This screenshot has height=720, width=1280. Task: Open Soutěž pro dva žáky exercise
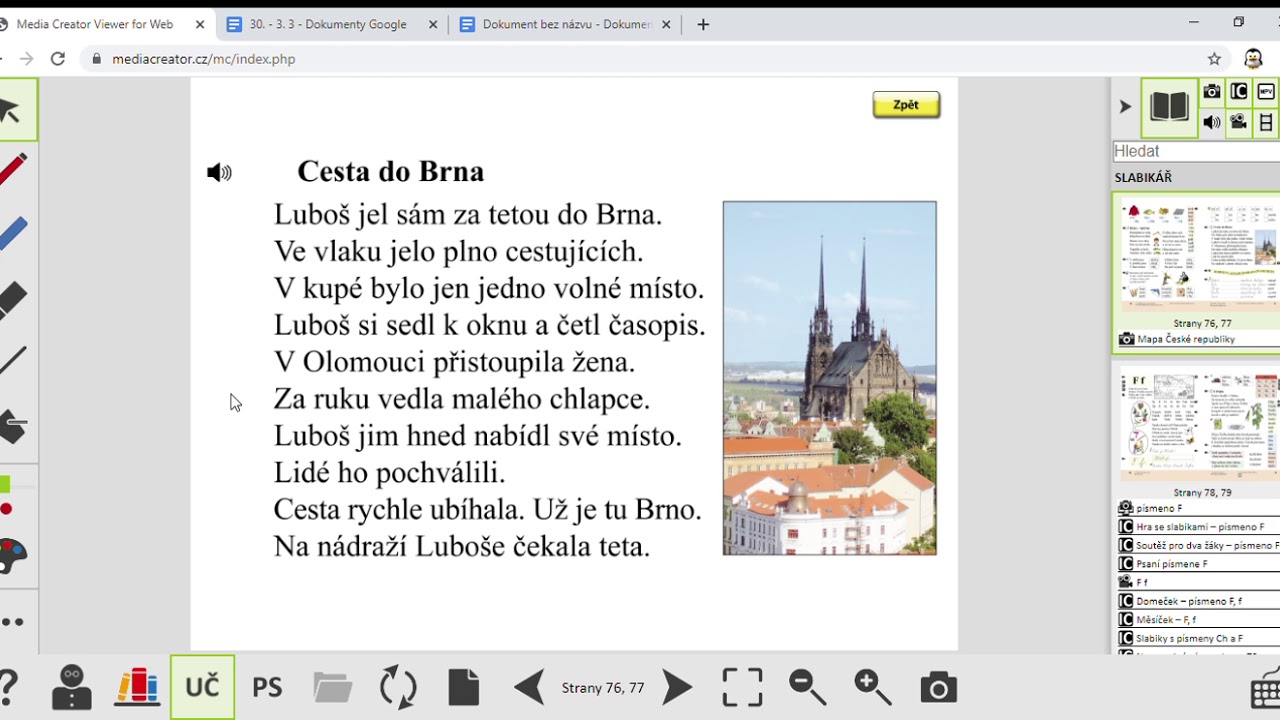1198,546
